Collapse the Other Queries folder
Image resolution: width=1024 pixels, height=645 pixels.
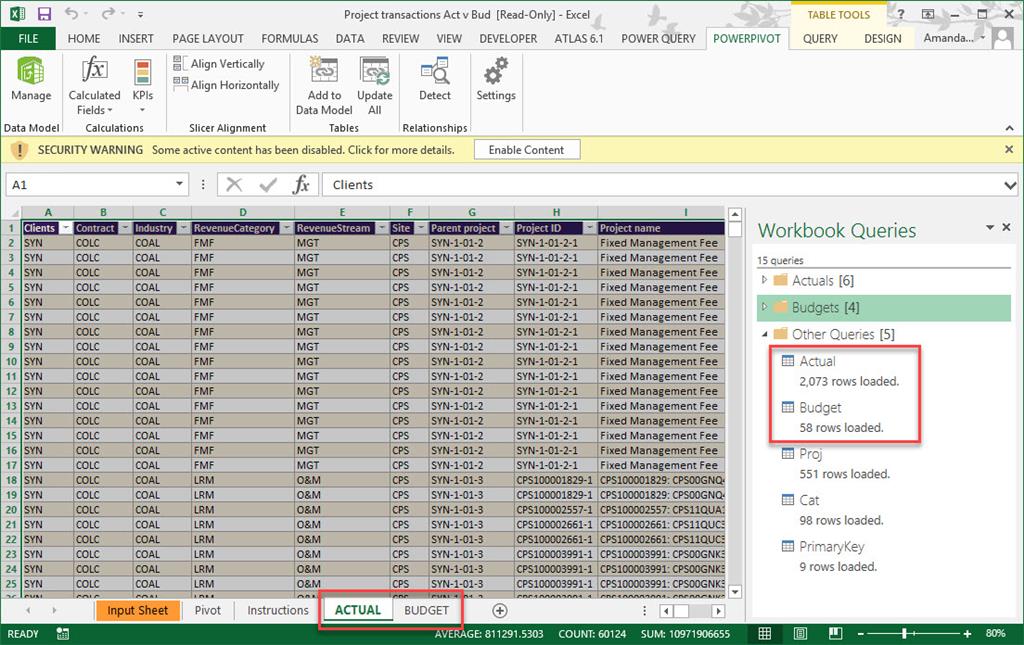pyautogui.click(x=766, y=335)
